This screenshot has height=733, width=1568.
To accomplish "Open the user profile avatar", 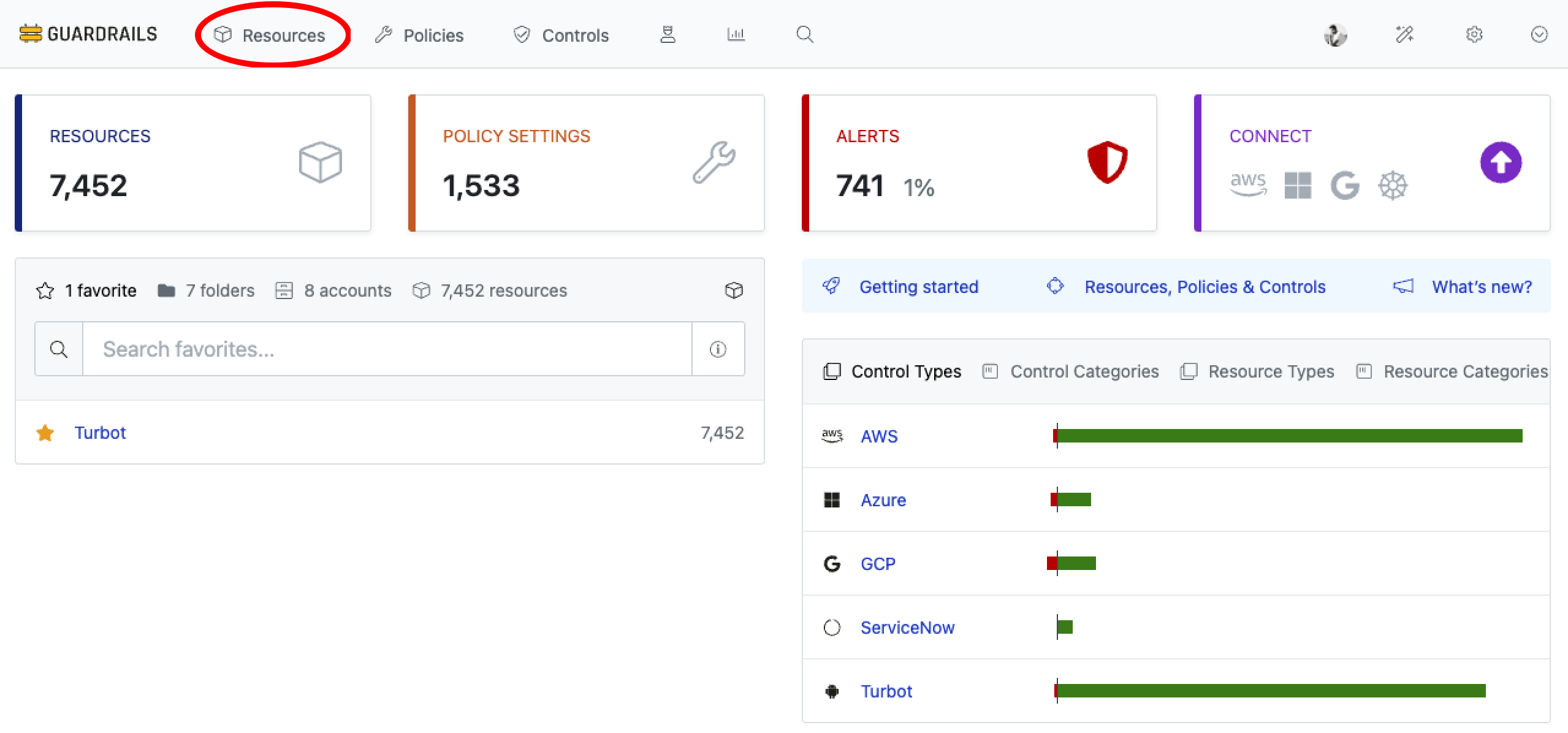I will 1335,35.
